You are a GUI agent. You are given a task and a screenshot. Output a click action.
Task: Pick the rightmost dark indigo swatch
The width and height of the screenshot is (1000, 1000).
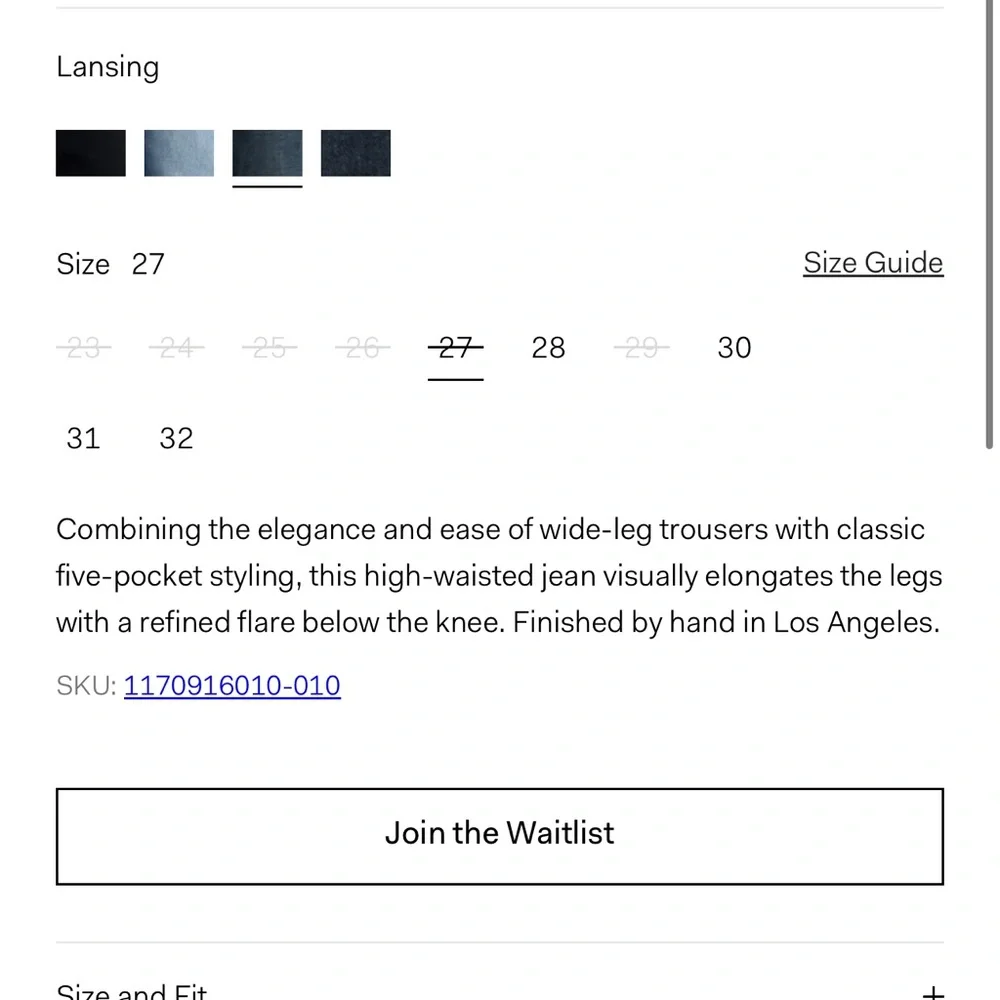[355, 153]
